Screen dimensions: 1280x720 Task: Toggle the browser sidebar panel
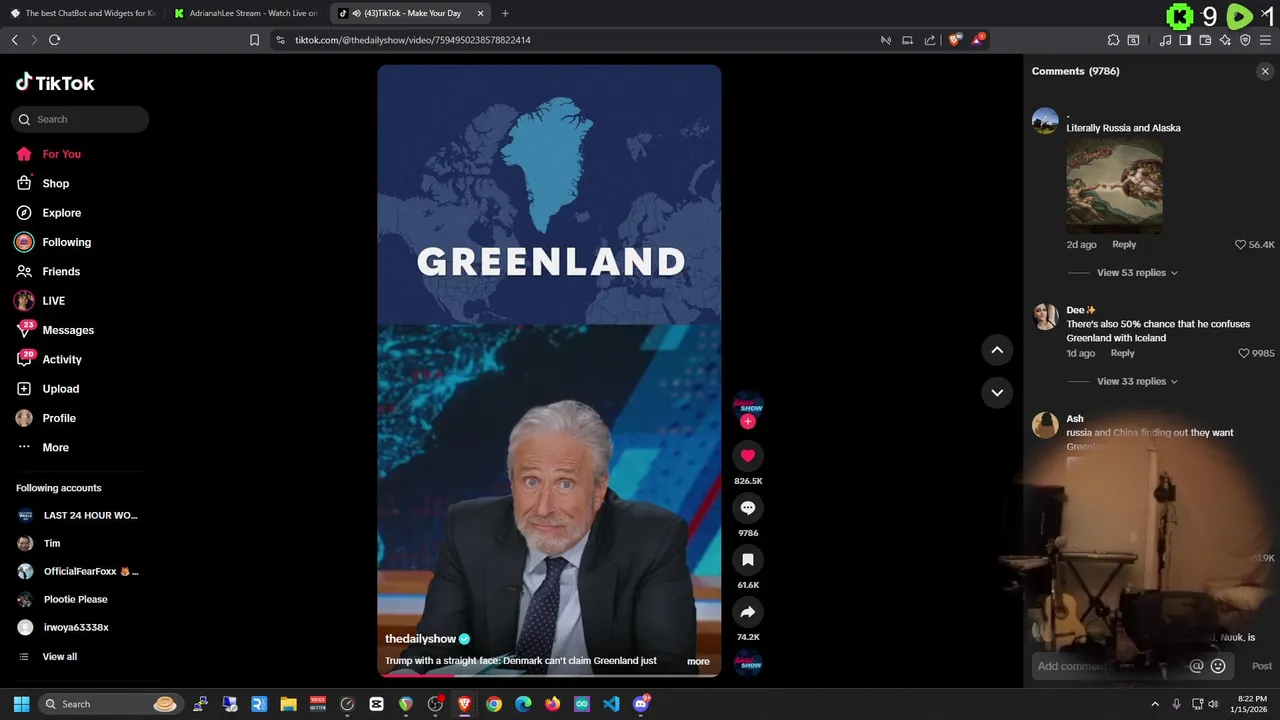tap(1185, 40)
